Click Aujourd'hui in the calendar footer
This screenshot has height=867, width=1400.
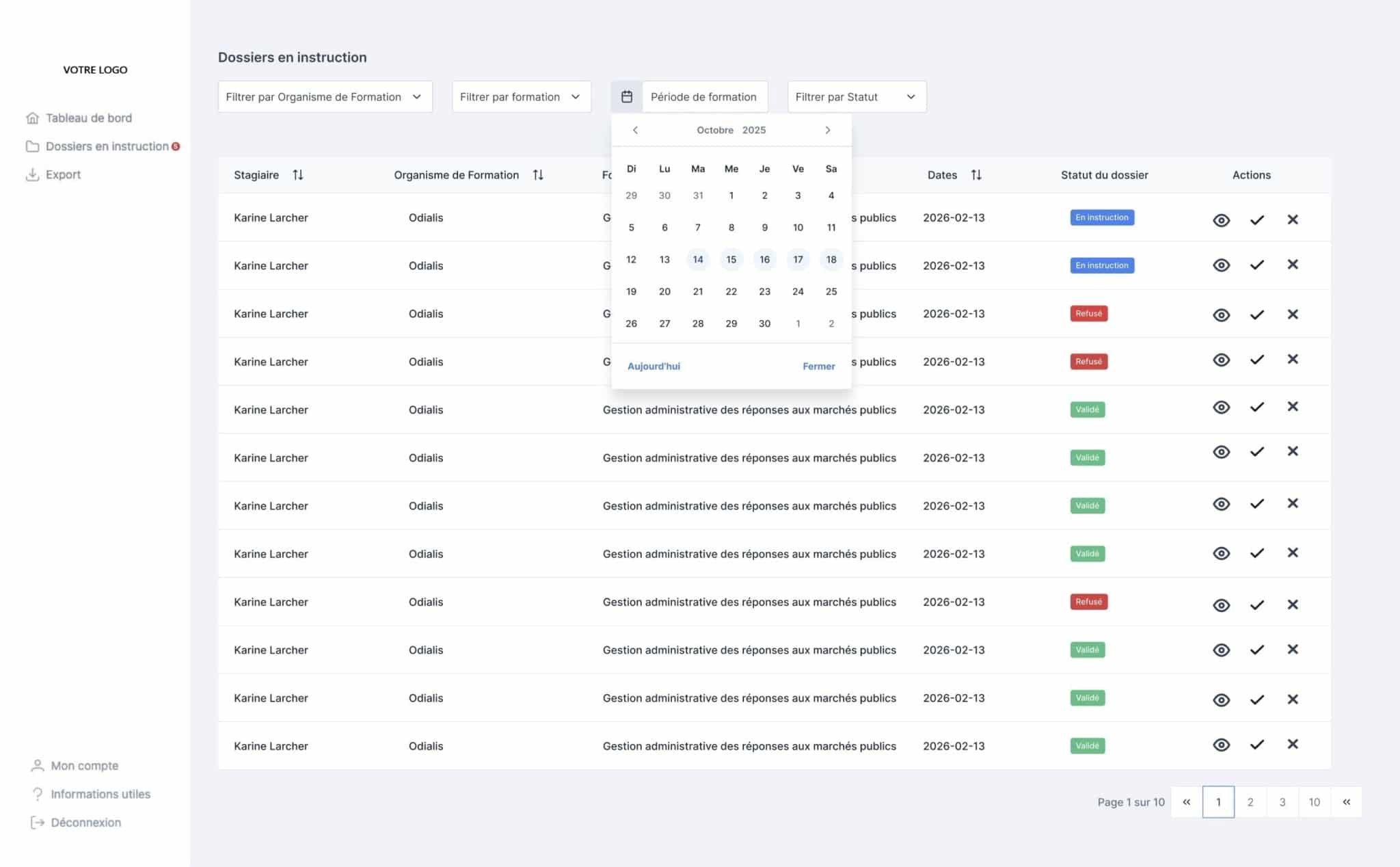(x=654, y=366)
